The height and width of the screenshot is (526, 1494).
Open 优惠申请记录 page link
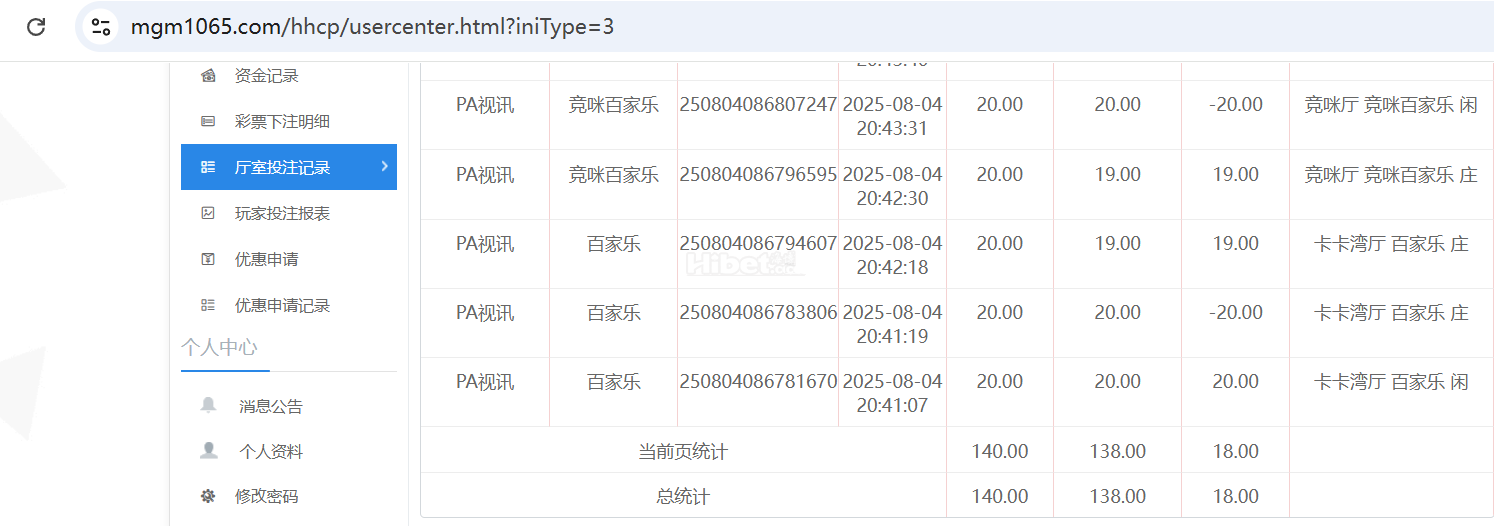282,305
